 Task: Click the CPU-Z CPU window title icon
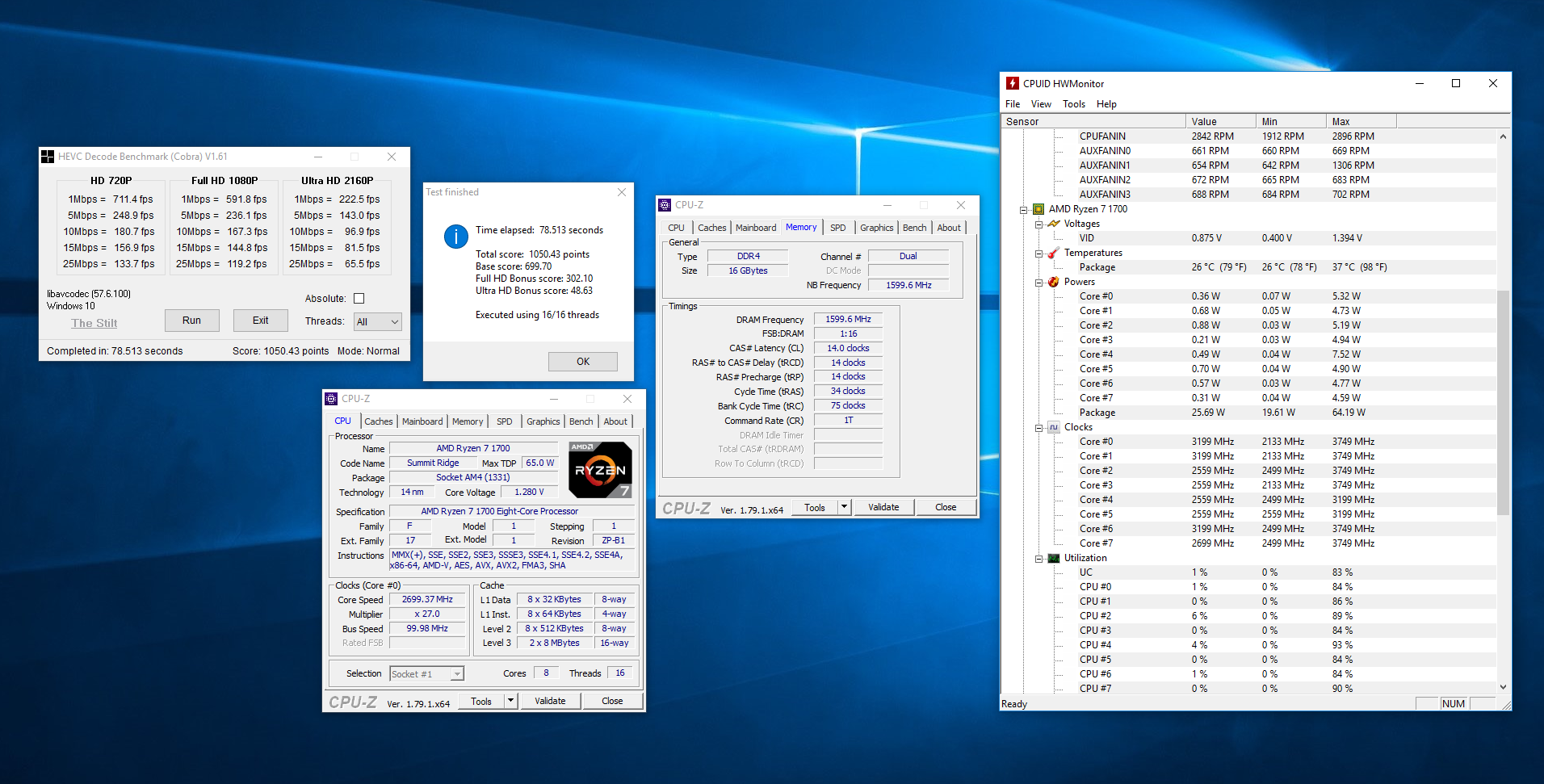click(x=331, y=399)
